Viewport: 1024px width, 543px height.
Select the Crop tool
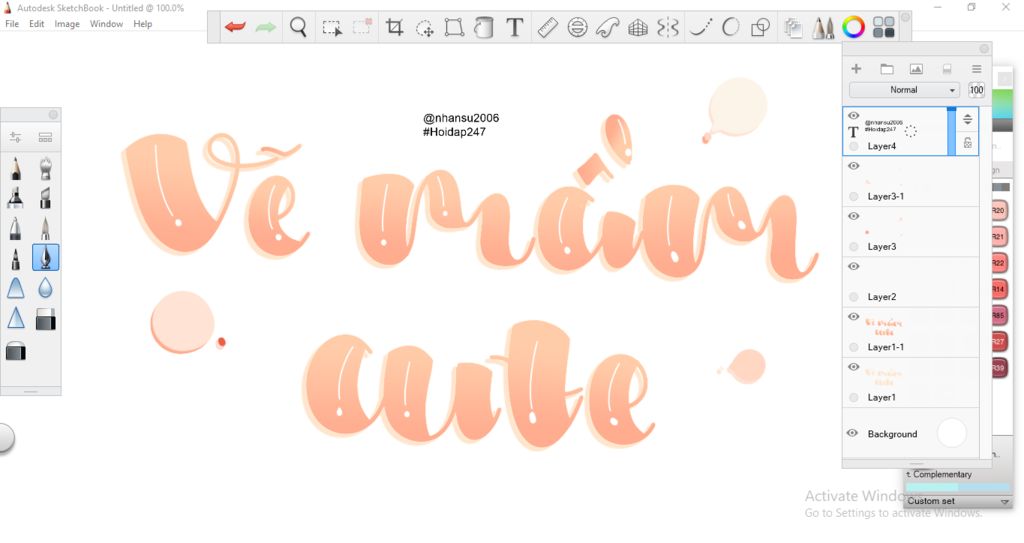(394, 27)
